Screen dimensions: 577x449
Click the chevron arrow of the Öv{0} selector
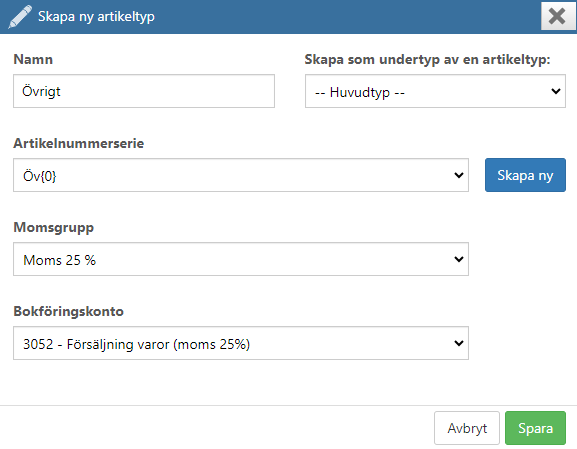click(459, 175)
